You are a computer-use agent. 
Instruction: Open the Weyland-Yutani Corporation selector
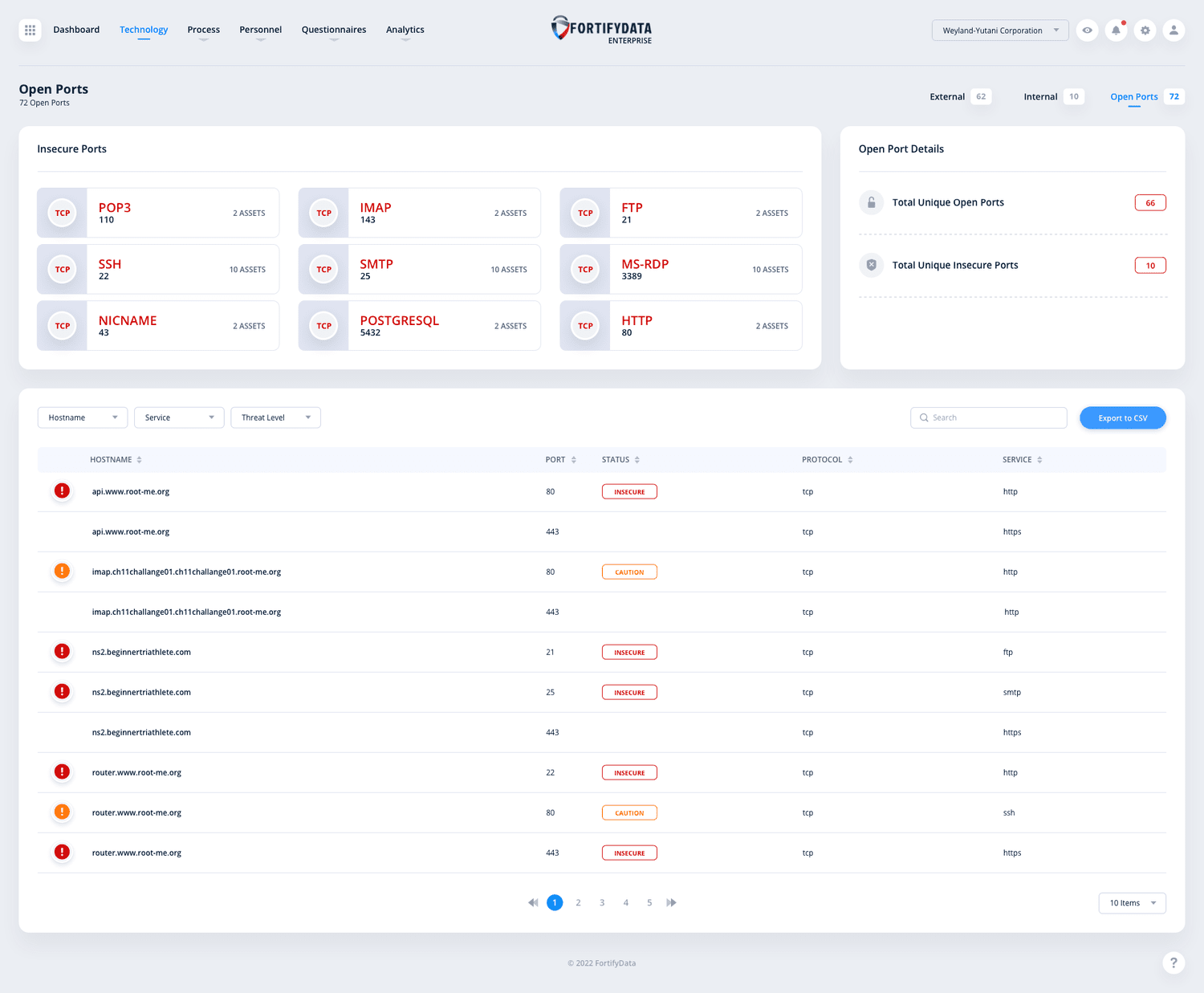click(1000, 30)
